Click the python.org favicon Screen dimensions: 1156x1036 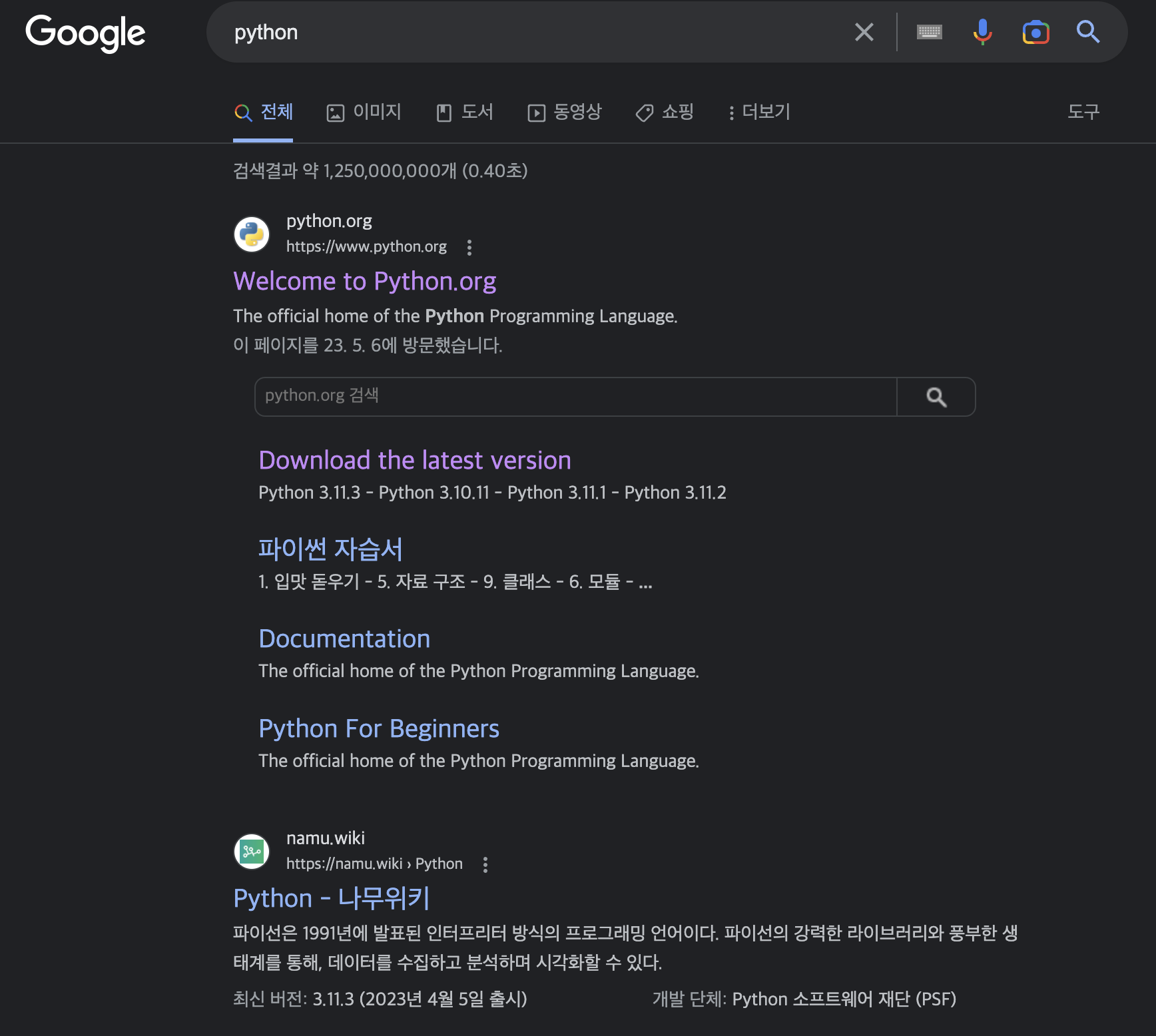[252, 234]
